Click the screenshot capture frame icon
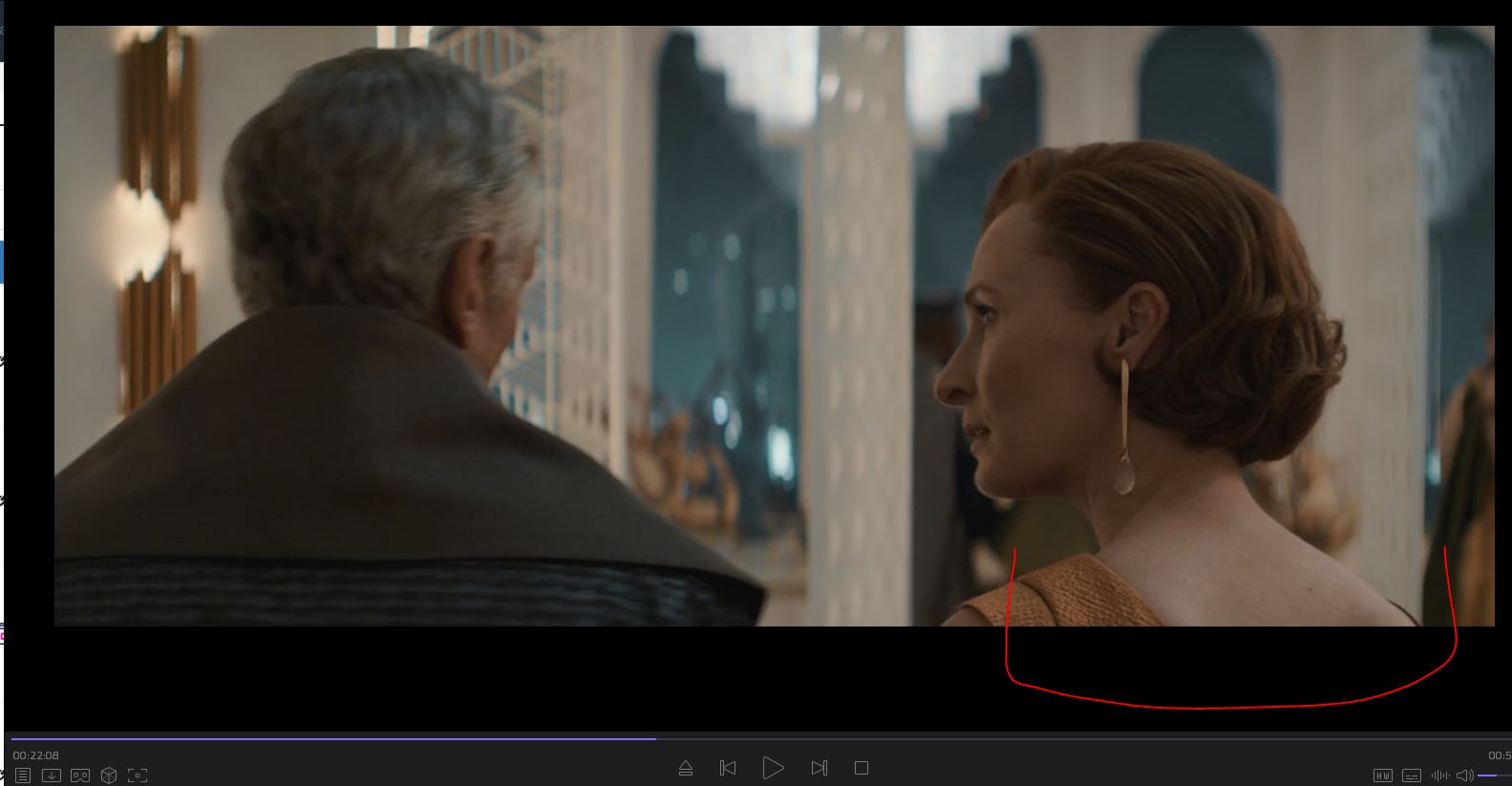Viewport: 1512px width, 786px height. tap(138, 775)
